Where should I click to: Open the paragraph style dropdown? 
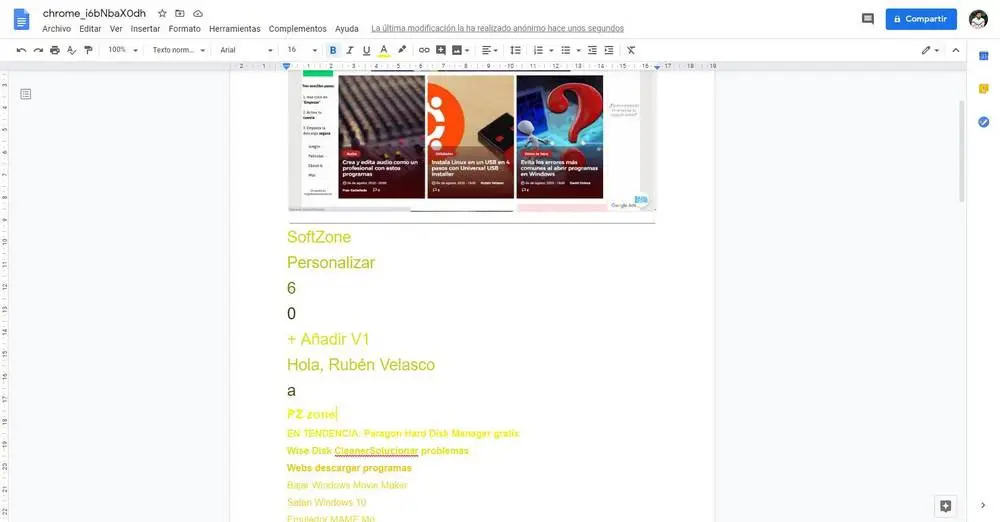[x=179, y=50]
